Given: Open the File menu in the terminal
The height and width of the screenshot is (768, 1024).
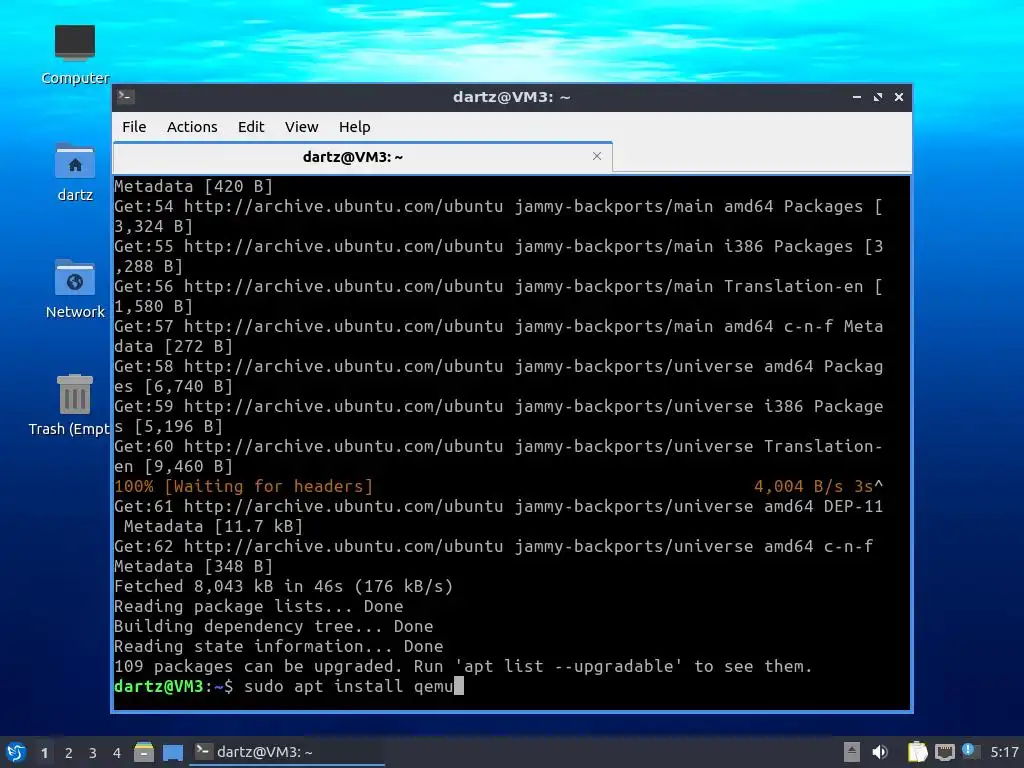Looking at the screenshot, I should pos(134,127).
